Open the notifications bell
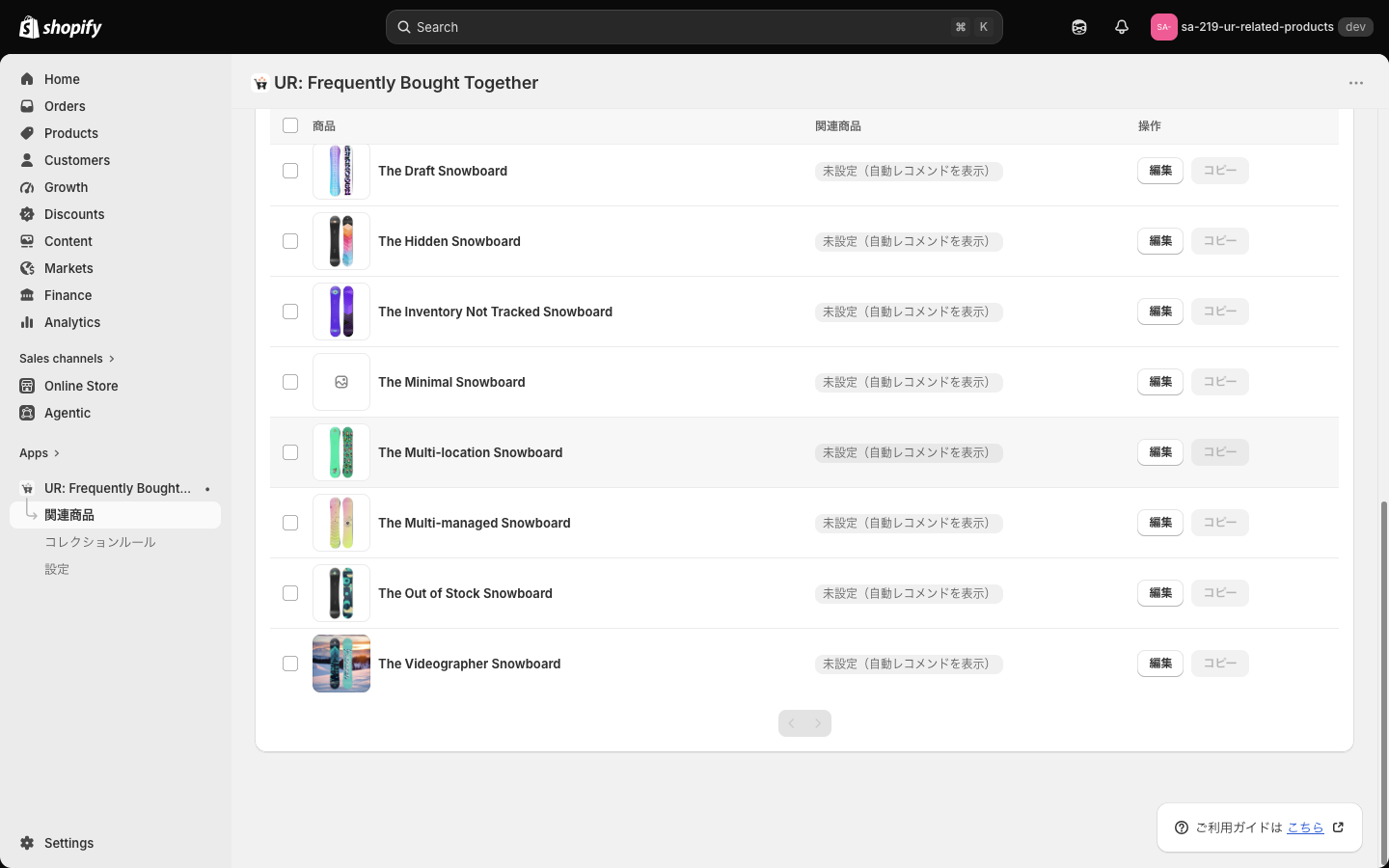This screenshot has height=868, width=1389. [1122, 27]
